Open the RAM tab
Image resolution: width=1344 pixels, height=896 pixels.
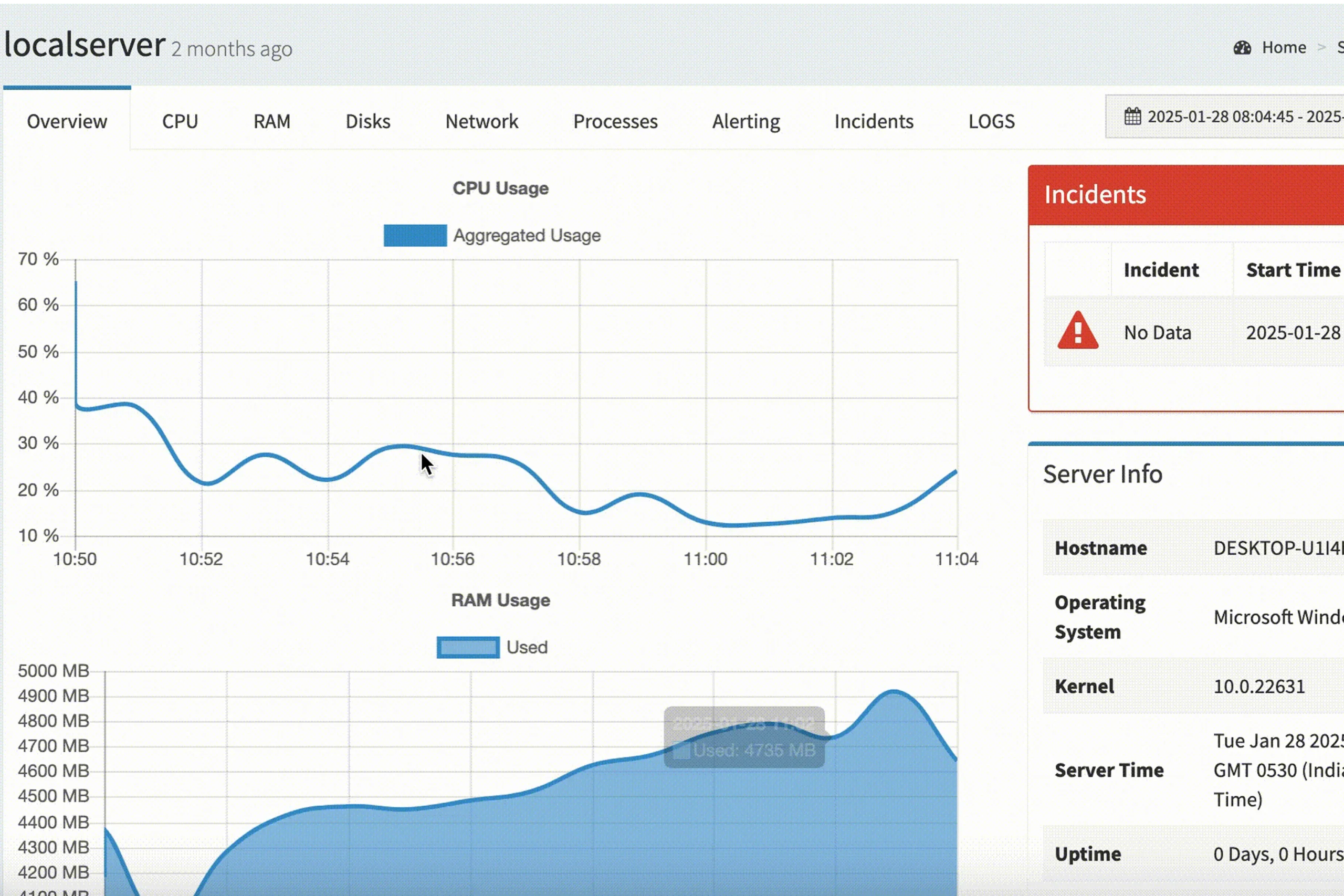pos(272,121)
